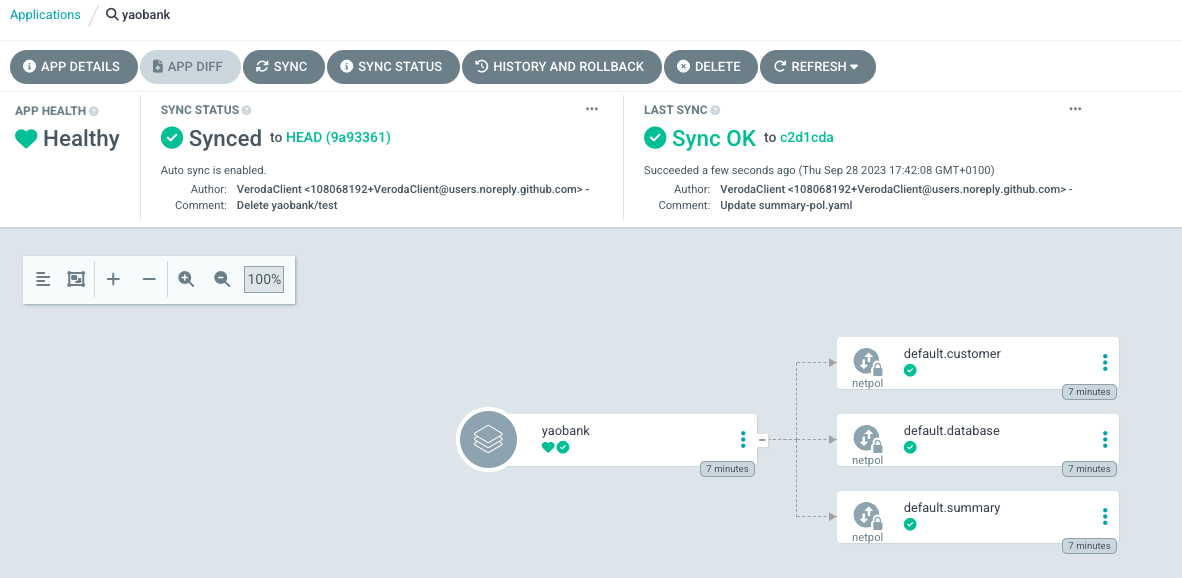Select the default.database netpol node
The width and height of the screenshot is (1182, 578).
coord(978,440)
